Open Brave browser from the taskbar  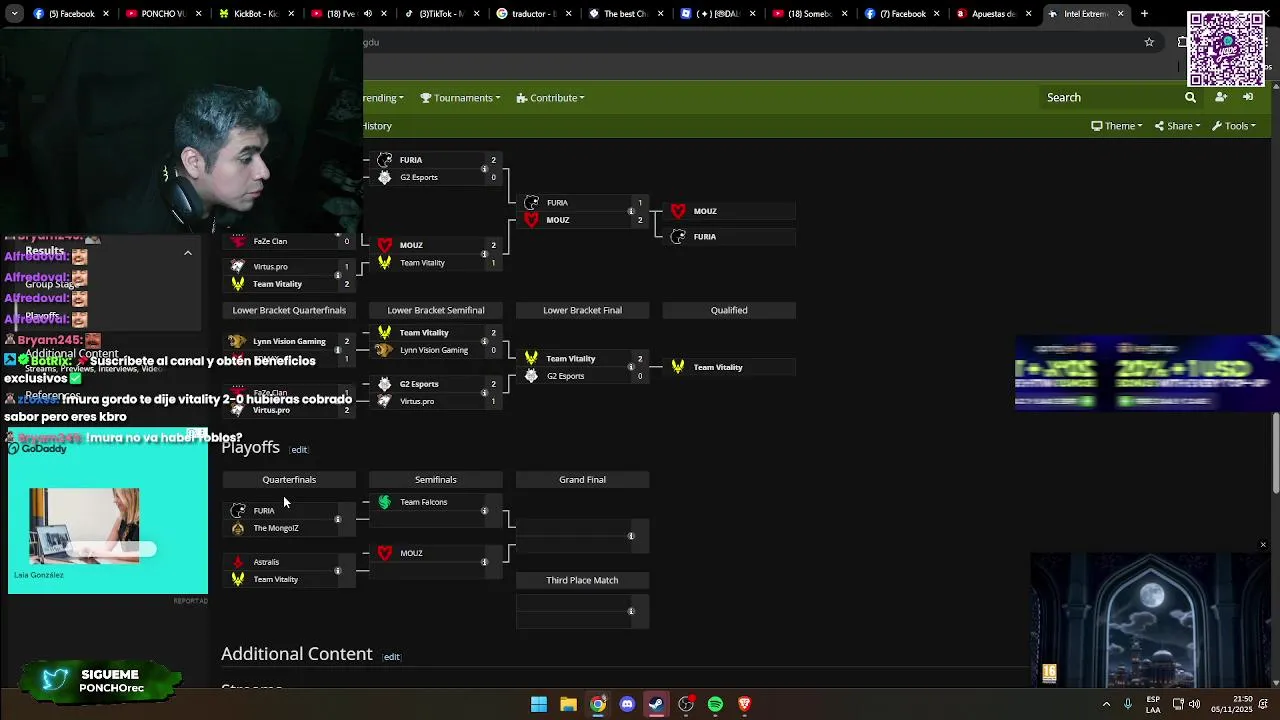744,704
